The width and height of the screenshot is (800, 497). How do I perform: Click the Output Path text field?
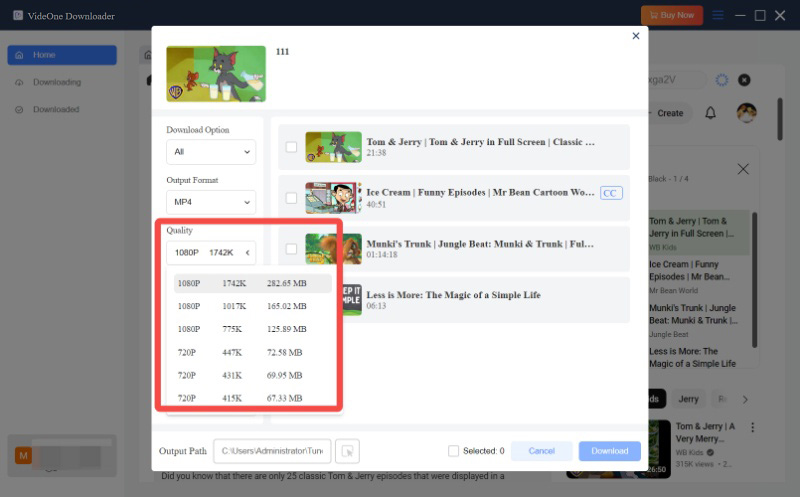coord(271,451)
